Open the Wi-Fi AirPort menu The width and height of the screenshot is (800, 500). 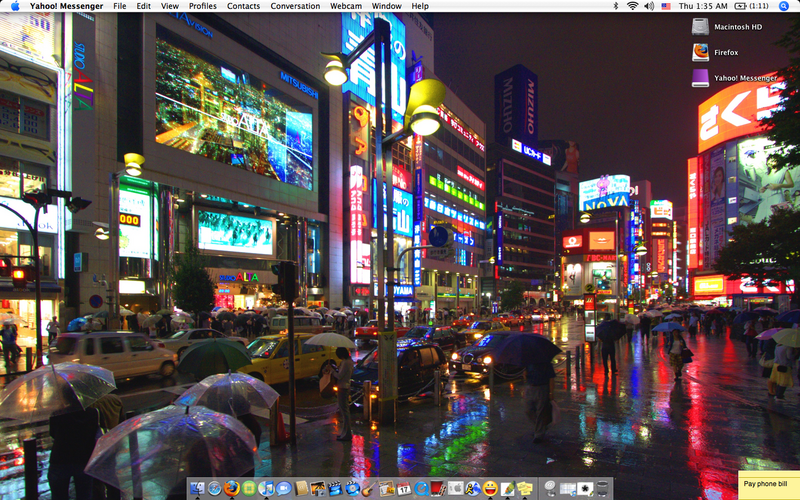(632, 6)
